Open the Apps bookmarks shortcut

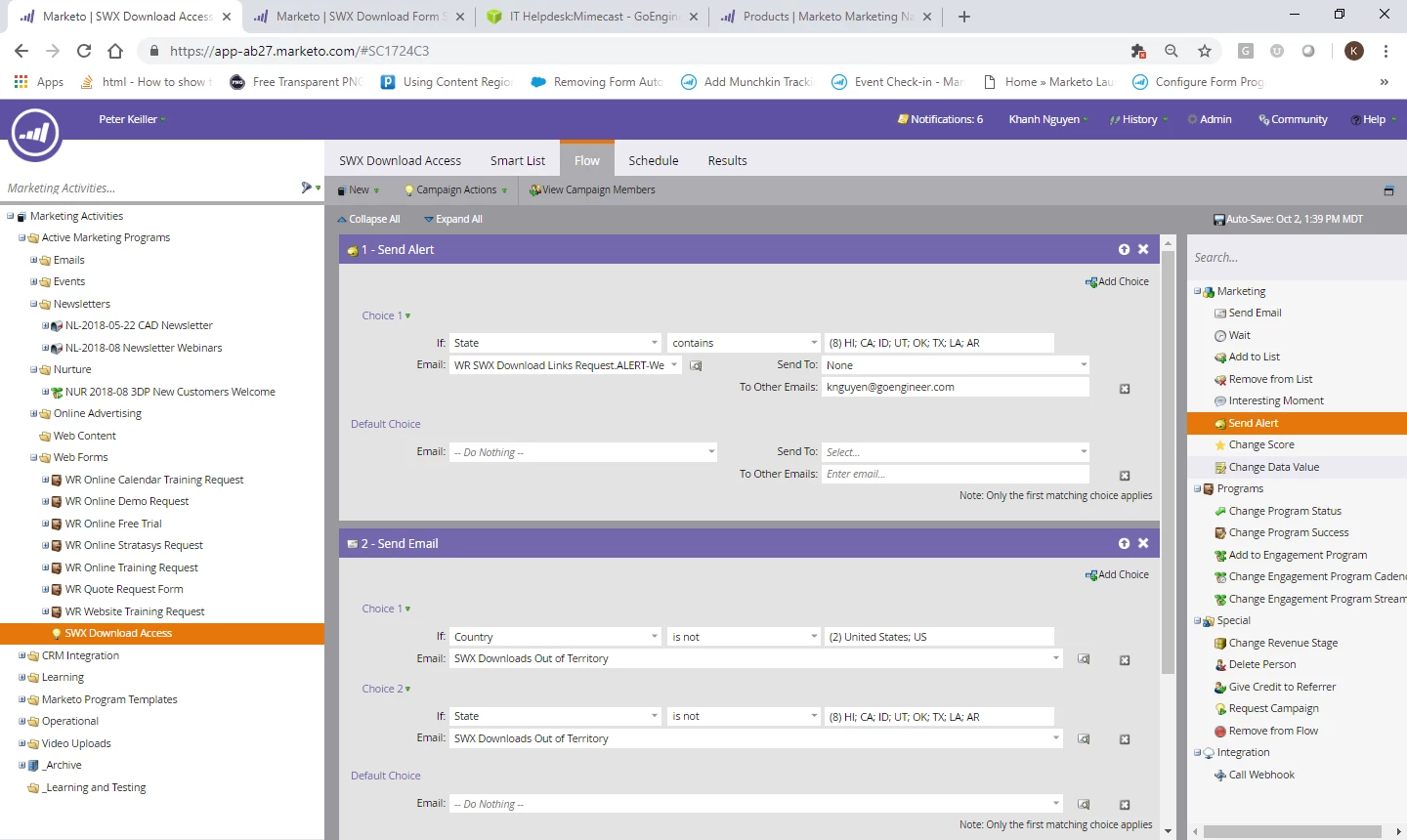click(39, 82)
